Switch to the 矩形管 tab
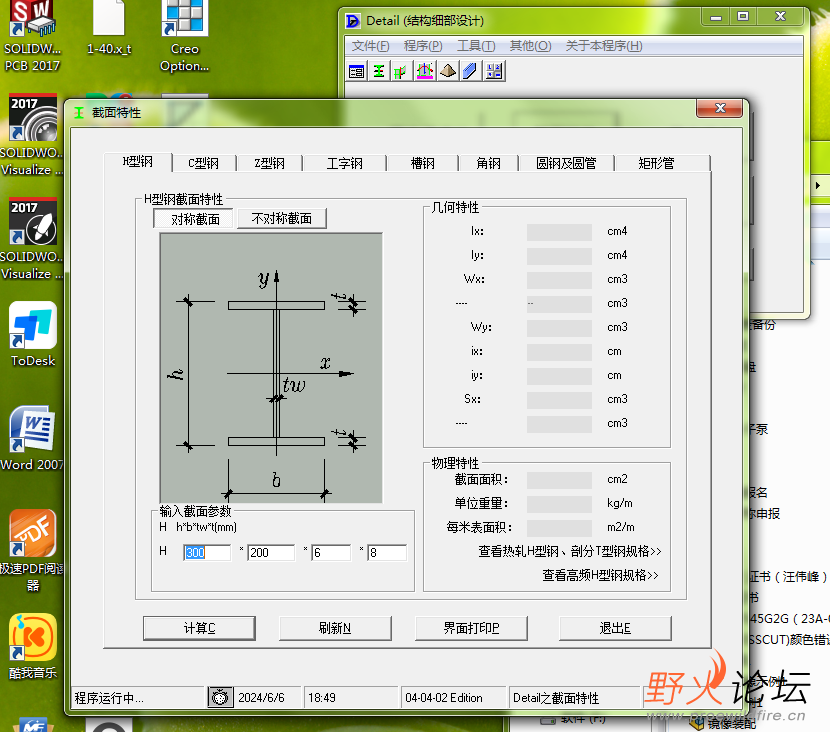Screen dimensions: 830x732 [656, 163]
